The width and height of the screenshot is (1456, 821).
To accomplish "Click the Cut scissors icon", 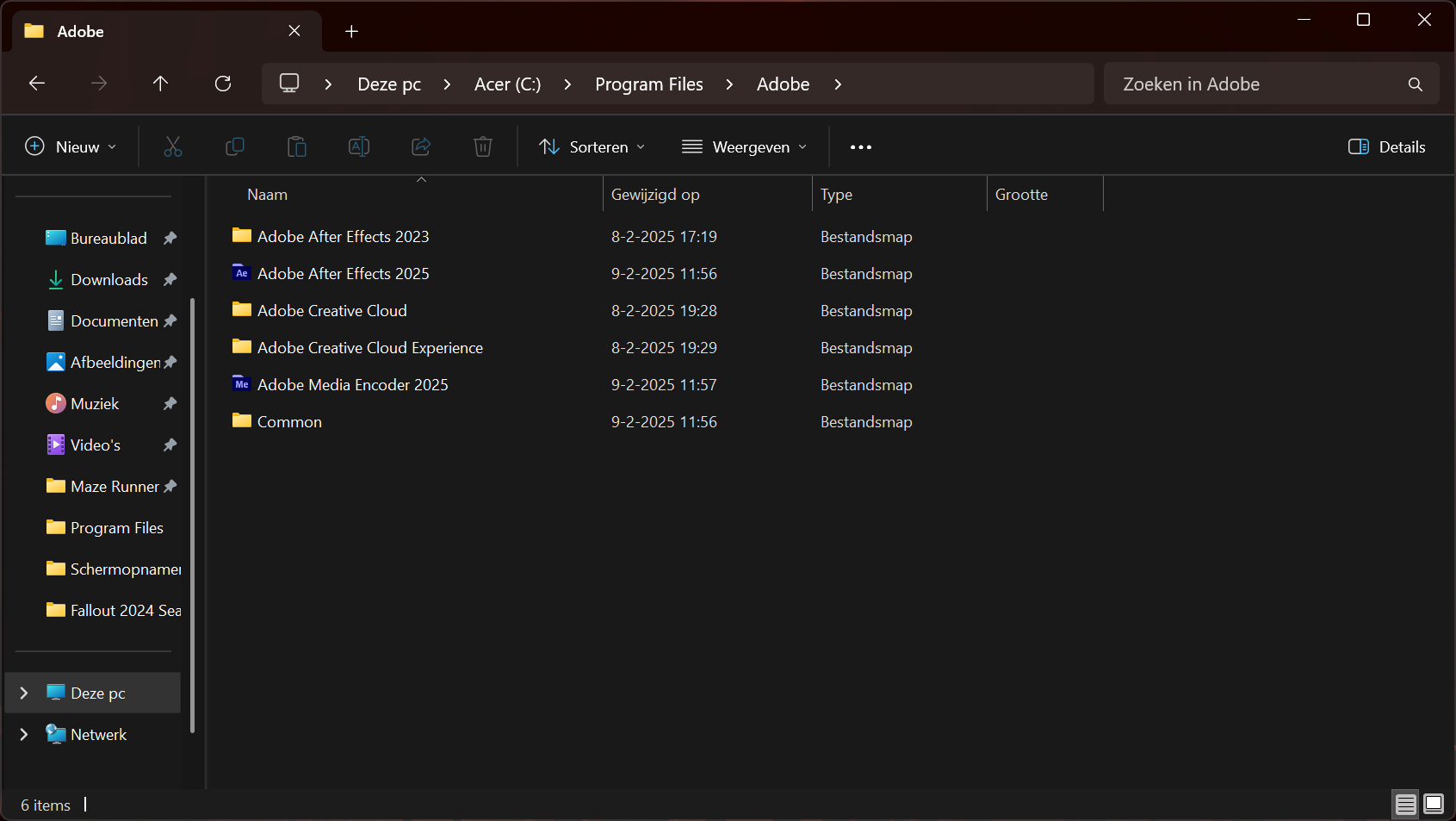I will (173, 147).
